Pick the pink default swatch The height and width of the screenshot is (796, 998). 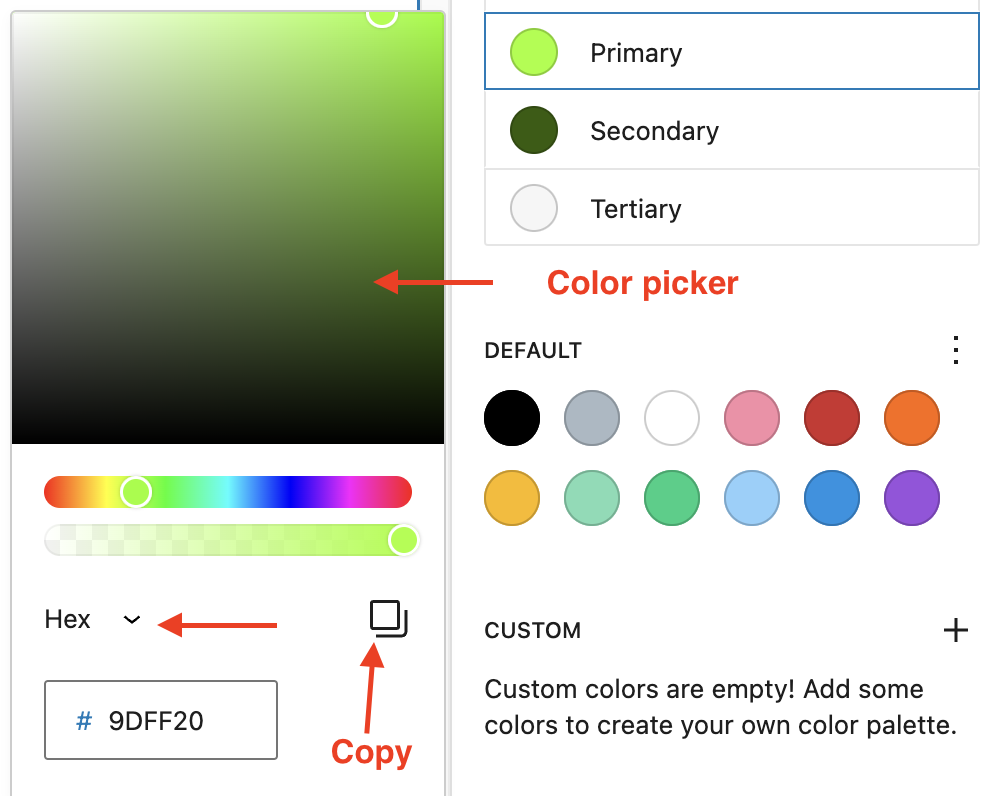pyautogui.click(x=751, y=418)
